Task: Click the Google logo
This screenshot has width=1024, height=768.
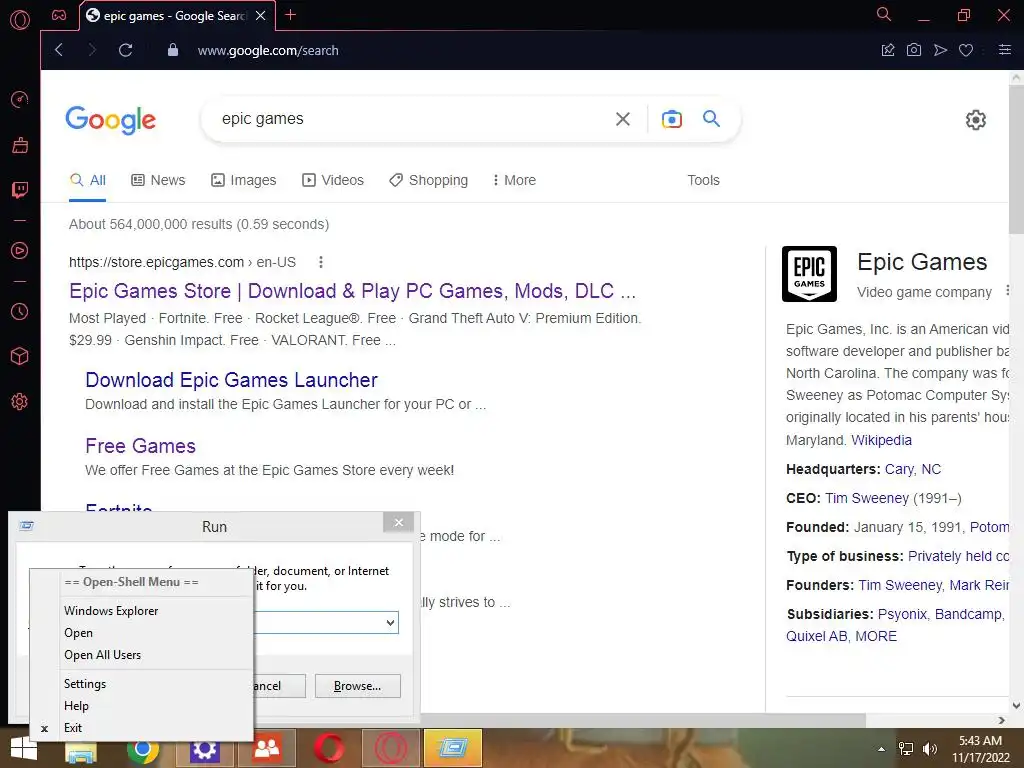Action: coord(110,120)
